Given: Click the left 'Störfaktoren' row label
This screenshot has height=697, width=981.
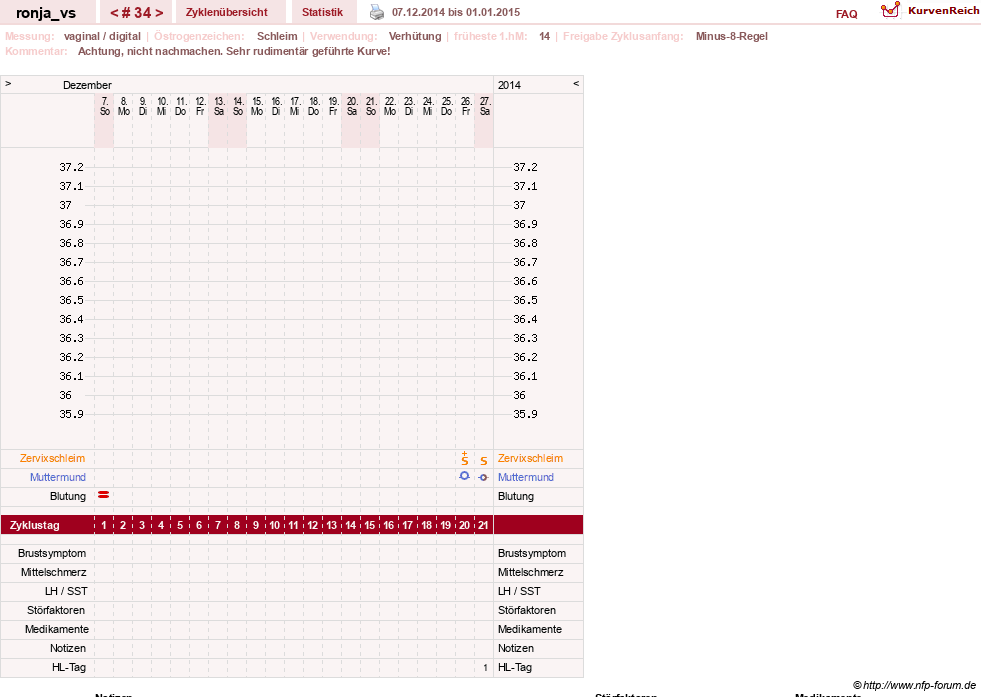Looking at the screenshot, I should (56, 610).
